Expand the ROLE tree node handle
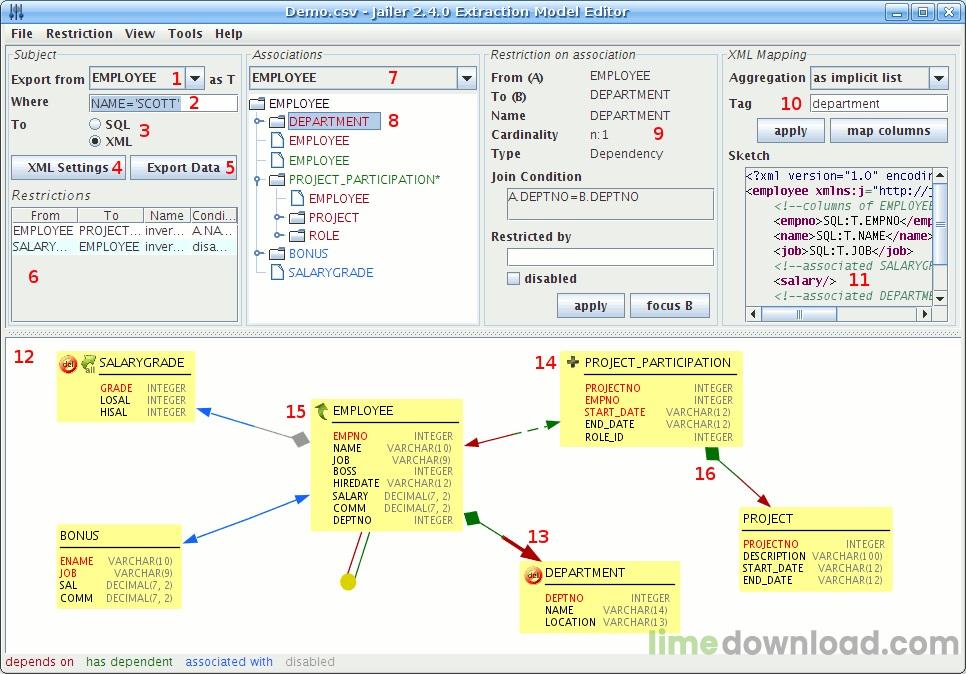 tap(278, 235)
